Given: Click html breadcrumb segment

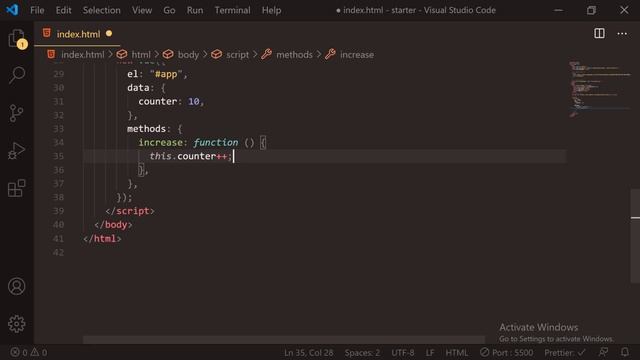Looking at the screenshot, I should click(141, 55).
